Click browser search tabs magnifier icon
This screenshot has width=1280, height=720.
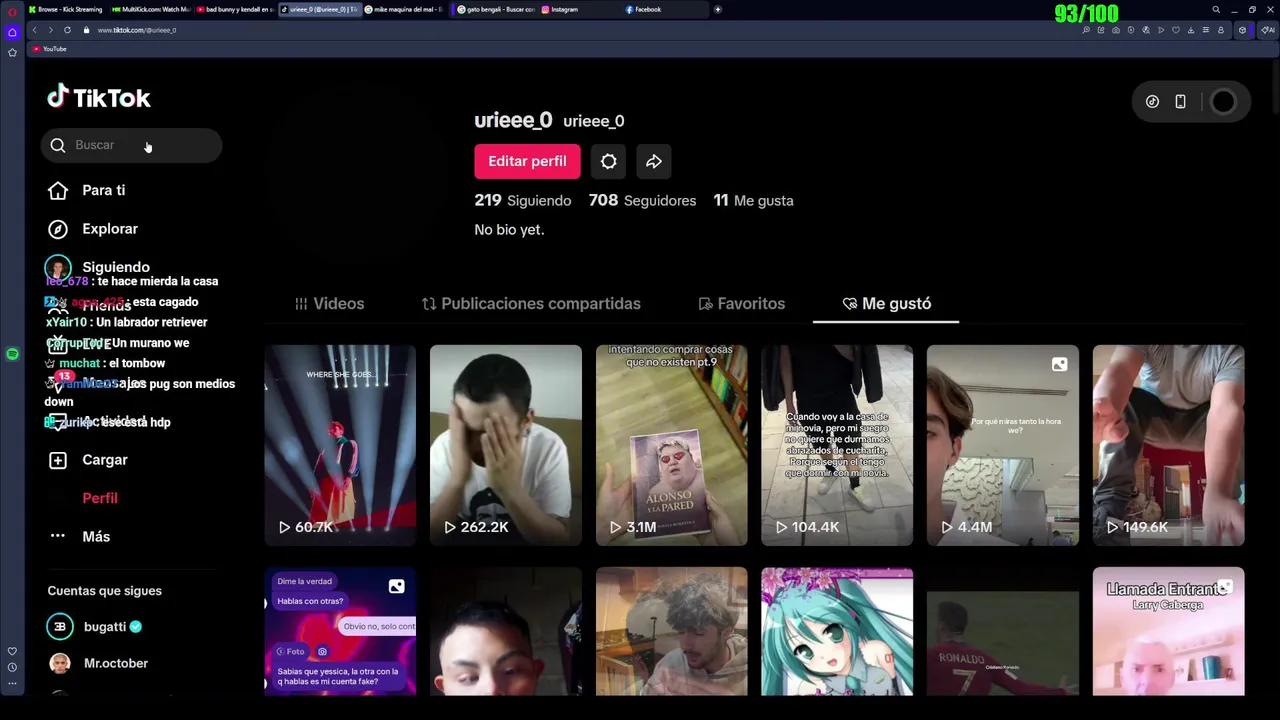(1216, 9)
